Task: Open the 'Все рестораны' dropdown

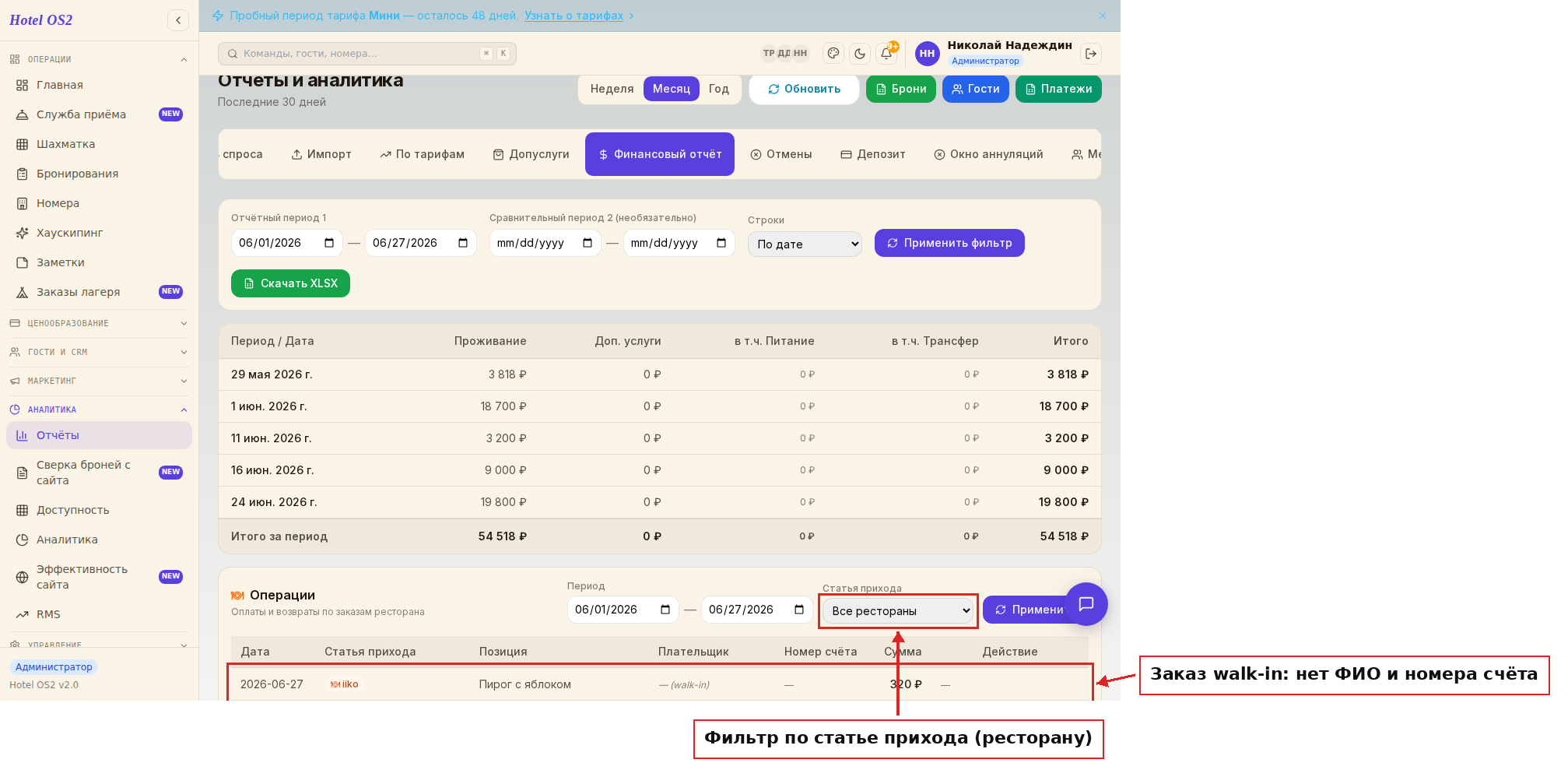Action: (899, 611)
